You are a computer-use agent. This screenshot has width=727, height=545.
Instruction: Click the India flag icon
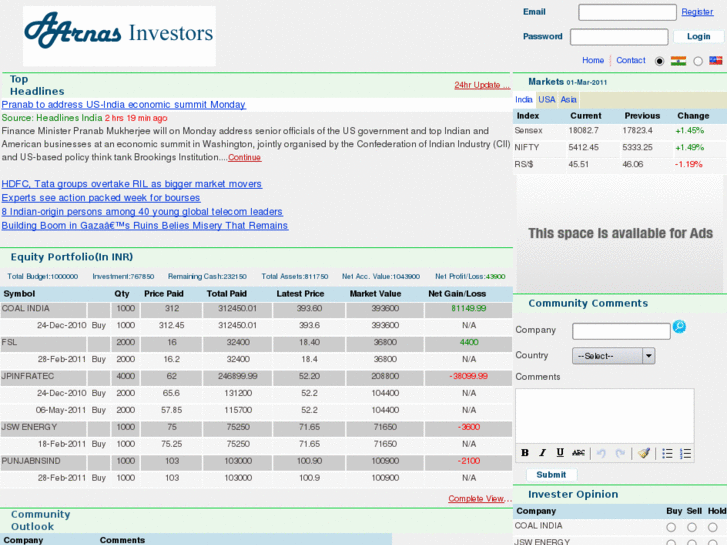[678, 61]
